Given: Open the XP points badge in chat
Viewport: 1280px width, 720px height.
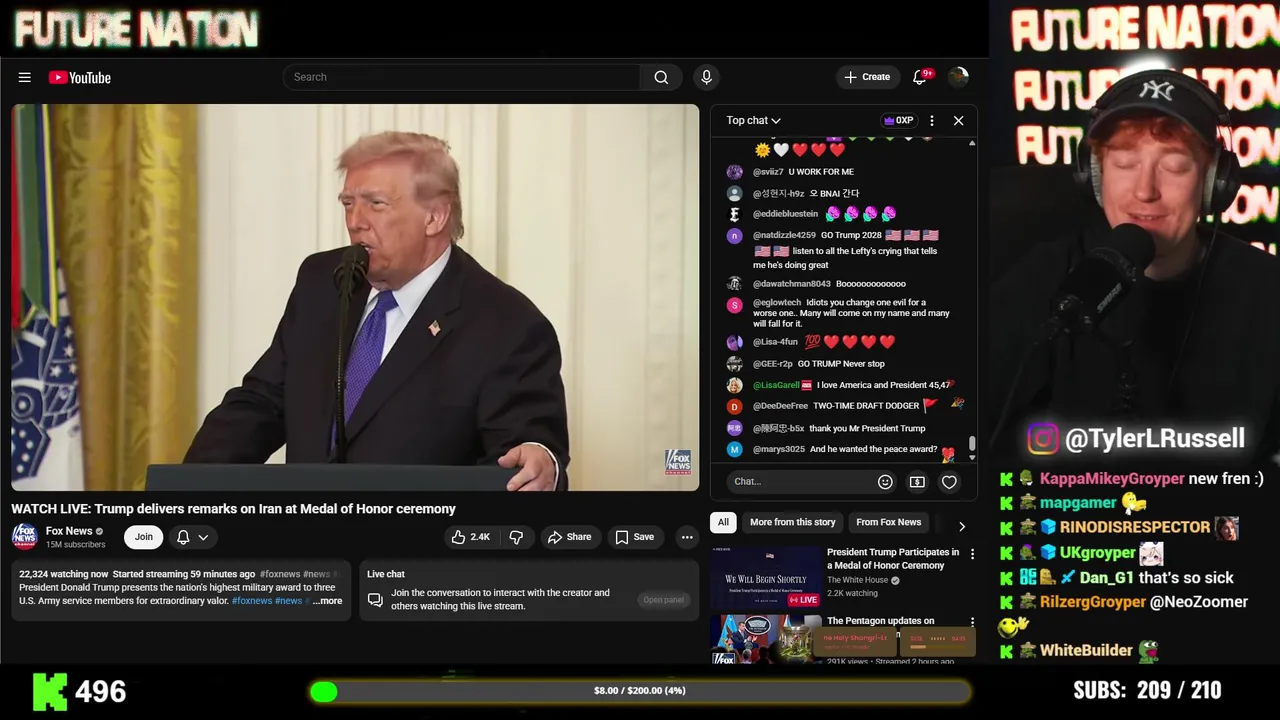Looking at the screenshot, I should click(x=898, y=120).
